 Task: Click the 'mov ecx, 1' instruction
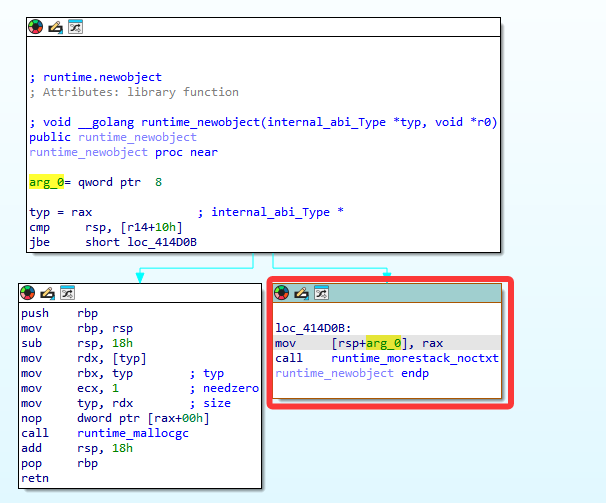coord(70,388)
